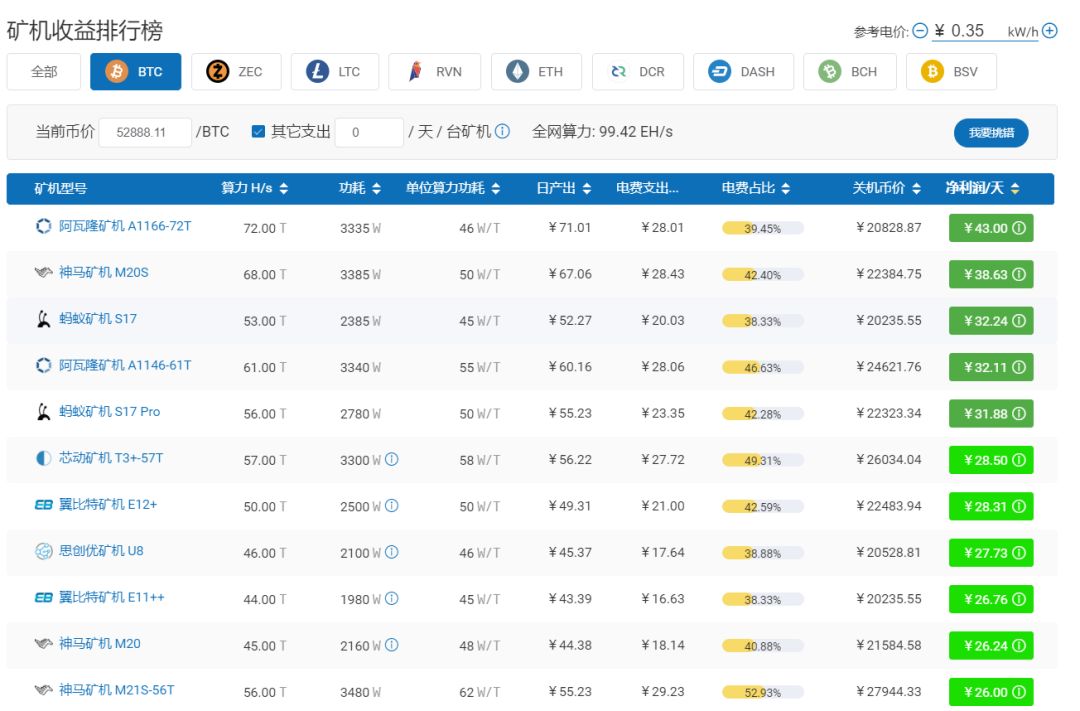Click the 39.45% electricity ratio bar
This screenshot has height=711, width=1080.
pyautogui.click(x=762, y=229)
